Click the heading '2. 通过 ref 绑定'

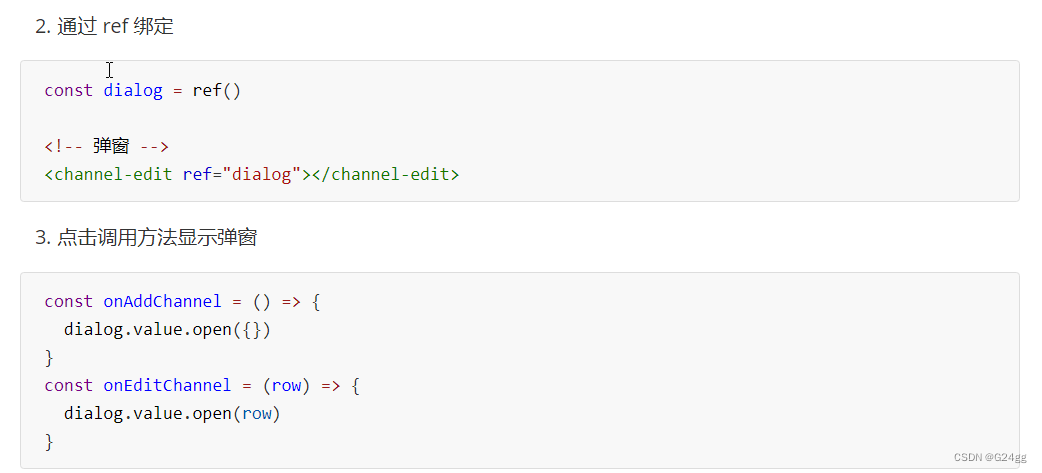(104, 26)
